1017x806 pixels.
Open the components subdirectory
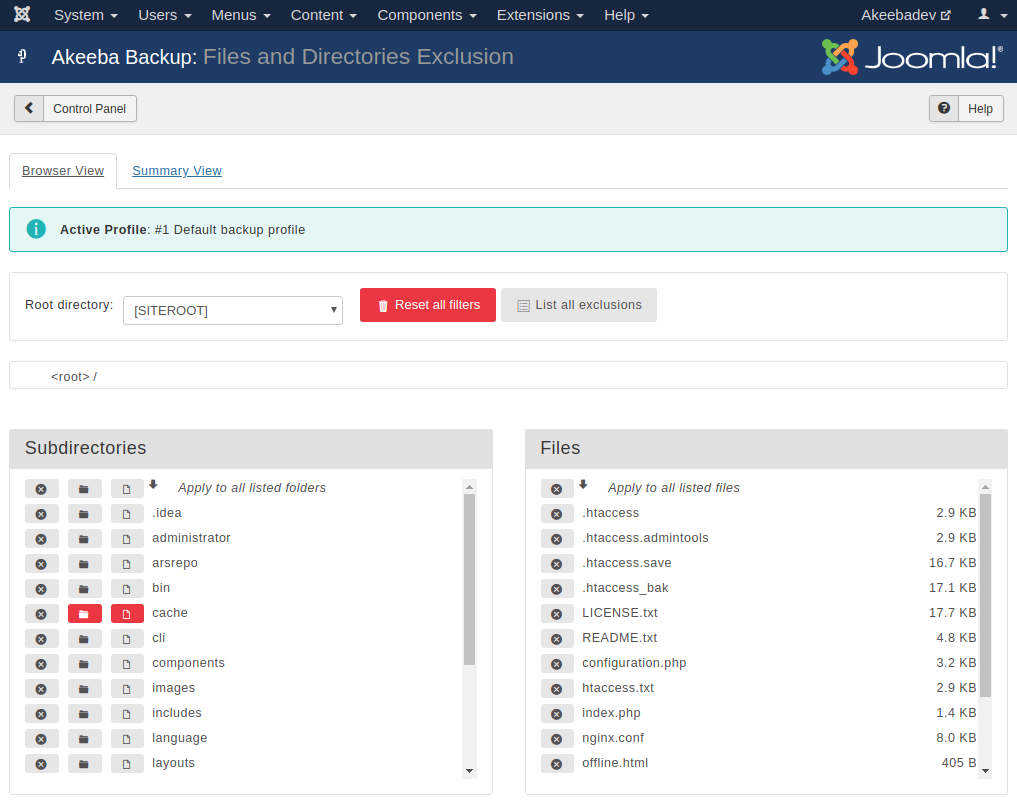pos(189,663)
